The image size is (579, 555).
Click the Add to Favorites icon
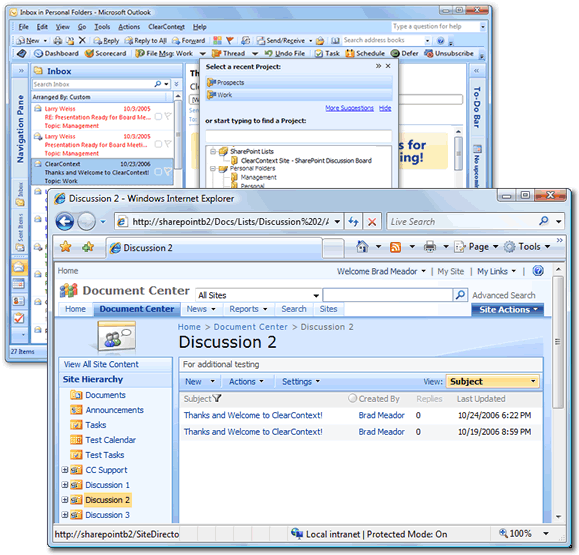point(88,247)
